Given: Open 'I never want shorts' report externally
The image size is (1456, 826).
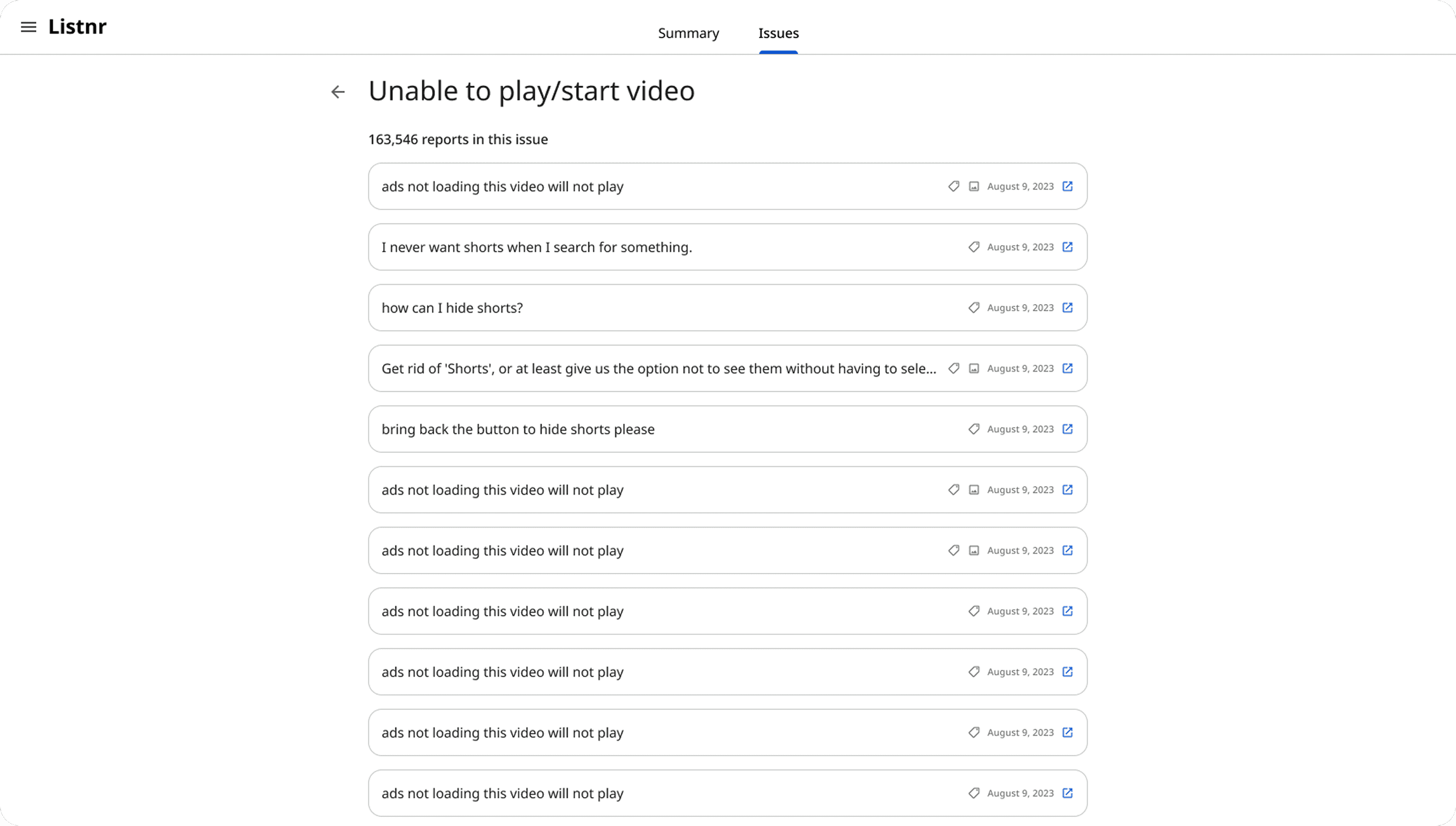Looking at the screenshot, I should click(x=1067, y=247).
